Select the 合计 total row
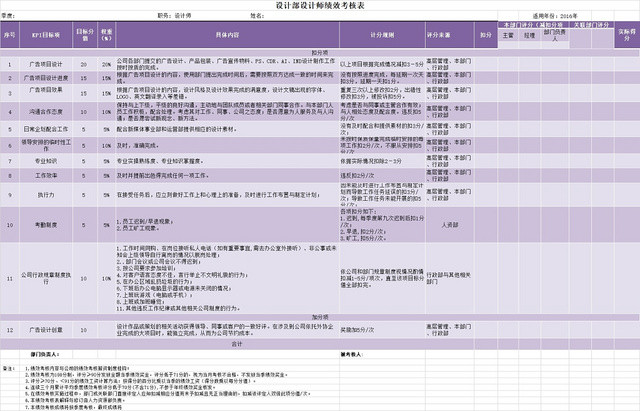Image resolution: width=640 pixels, height=411 pixels. 237,344
